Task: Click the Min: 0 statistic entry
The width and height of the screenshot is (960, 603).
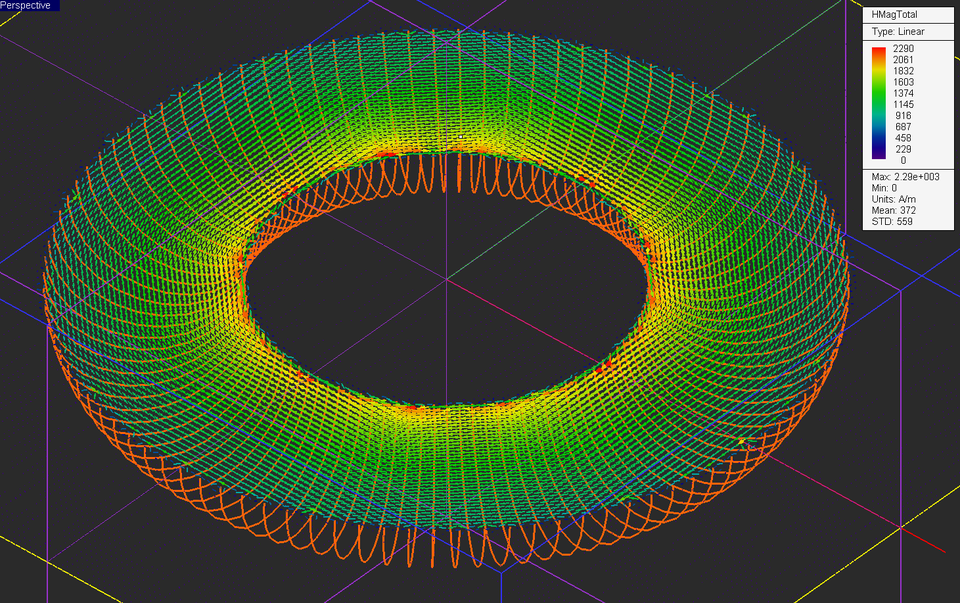Action: (885, 187)
